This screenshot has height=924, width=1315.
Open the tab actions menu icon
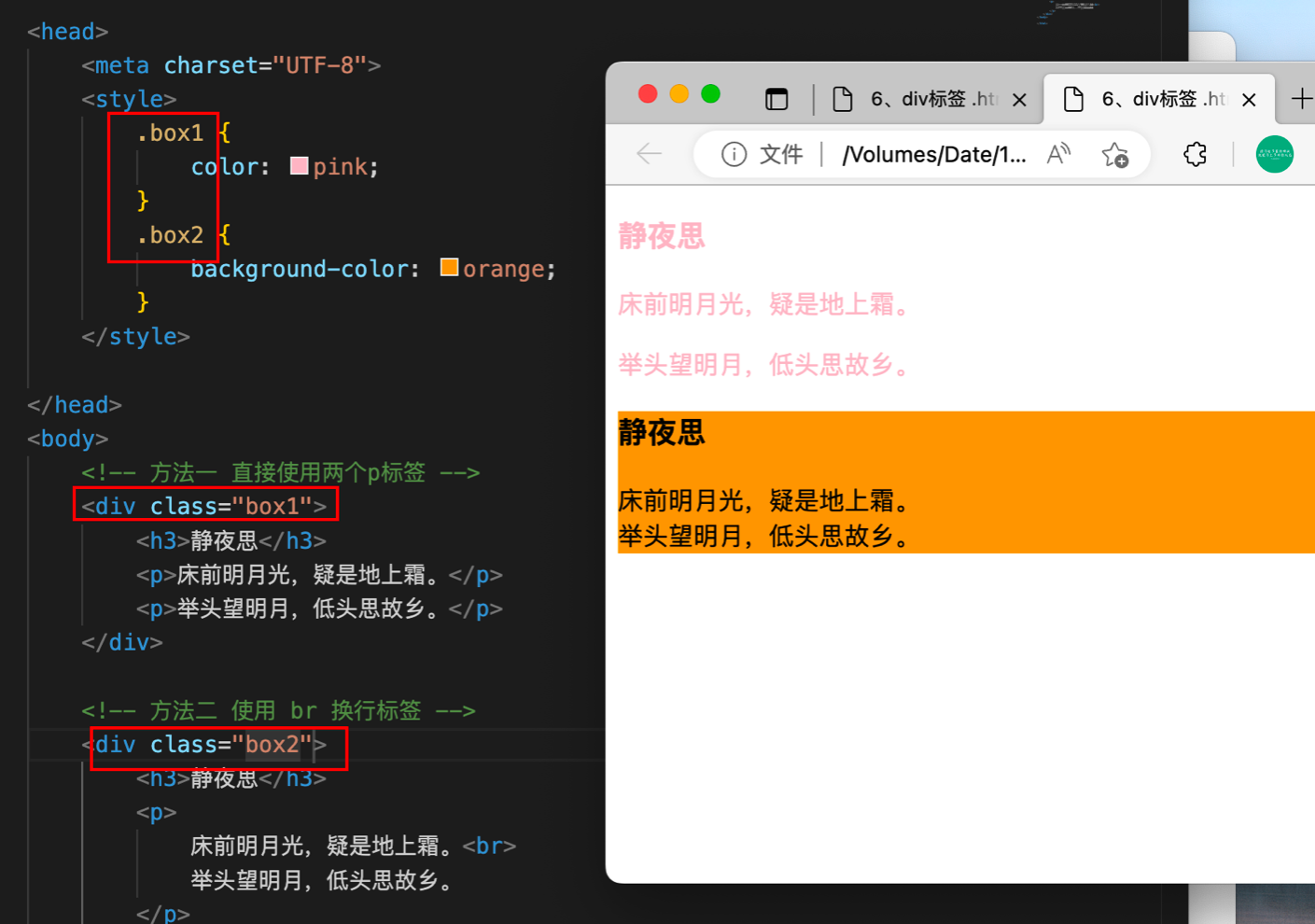click(776, 99)
